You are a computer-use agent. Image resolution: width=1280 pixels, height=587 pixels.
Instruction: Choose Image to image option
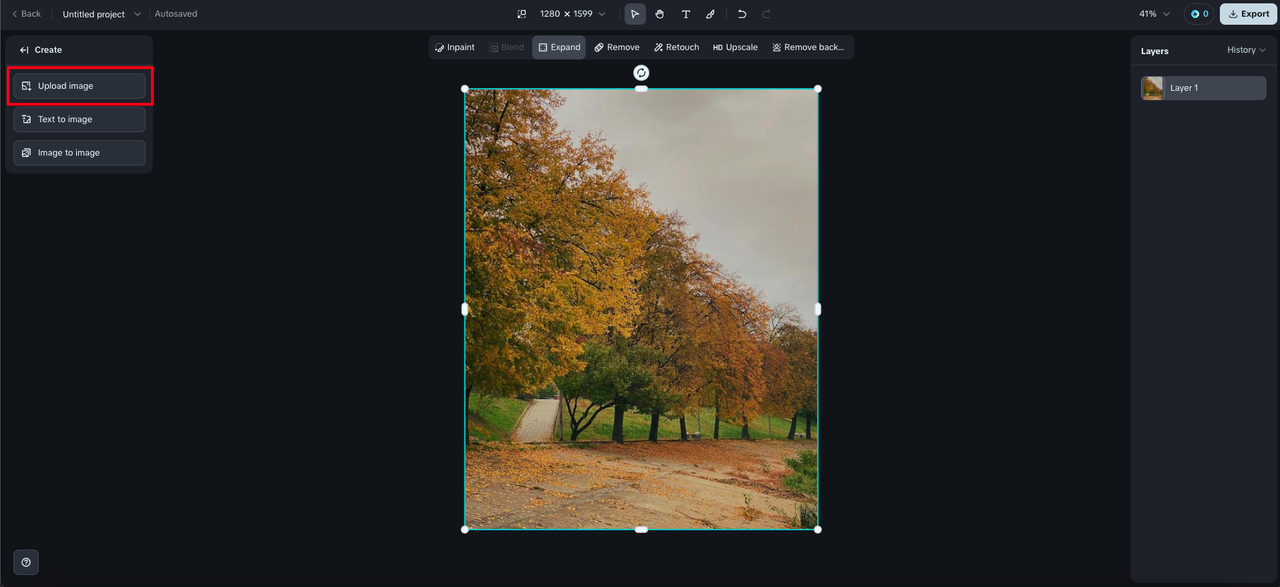coord(79,153)
